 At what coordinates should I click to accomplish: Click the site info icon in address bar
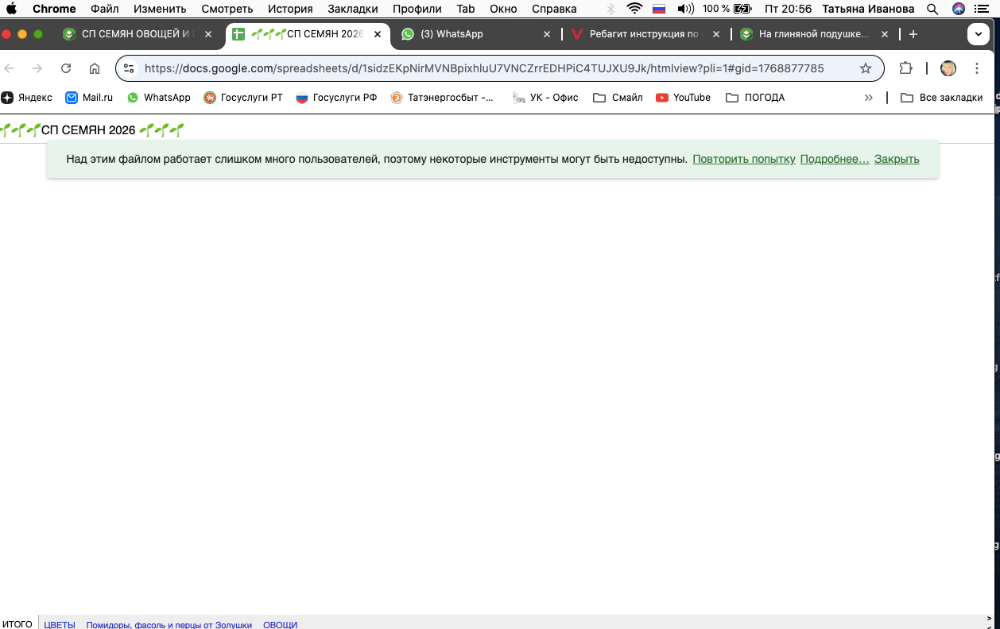click(x=129, y=69)
